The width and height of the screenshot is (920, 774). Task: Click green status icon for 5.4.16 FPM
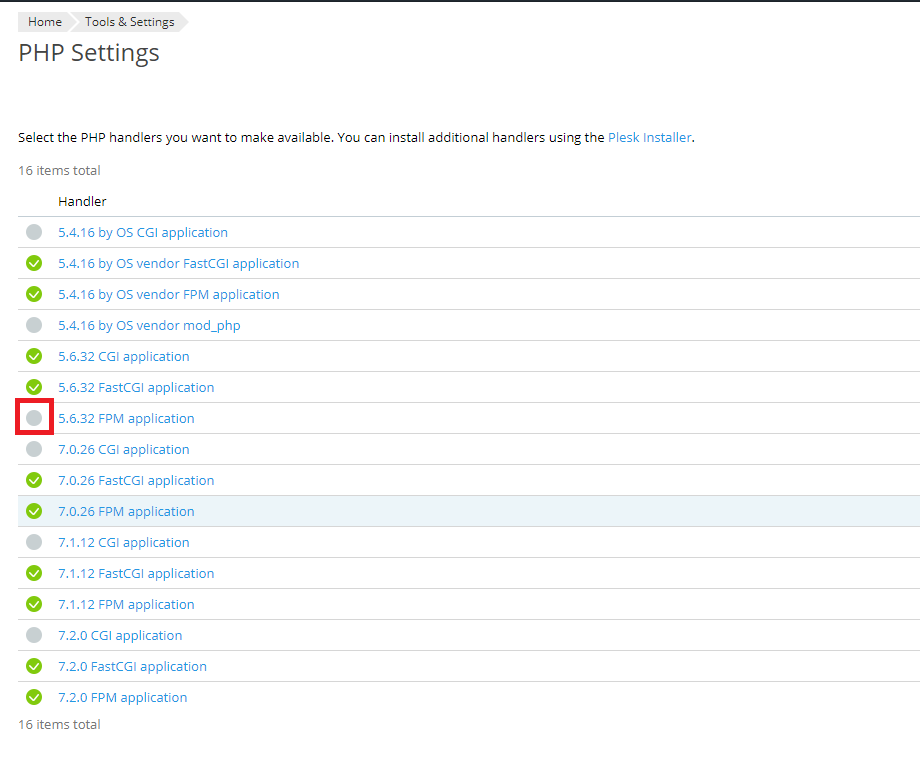pos(34,294)
